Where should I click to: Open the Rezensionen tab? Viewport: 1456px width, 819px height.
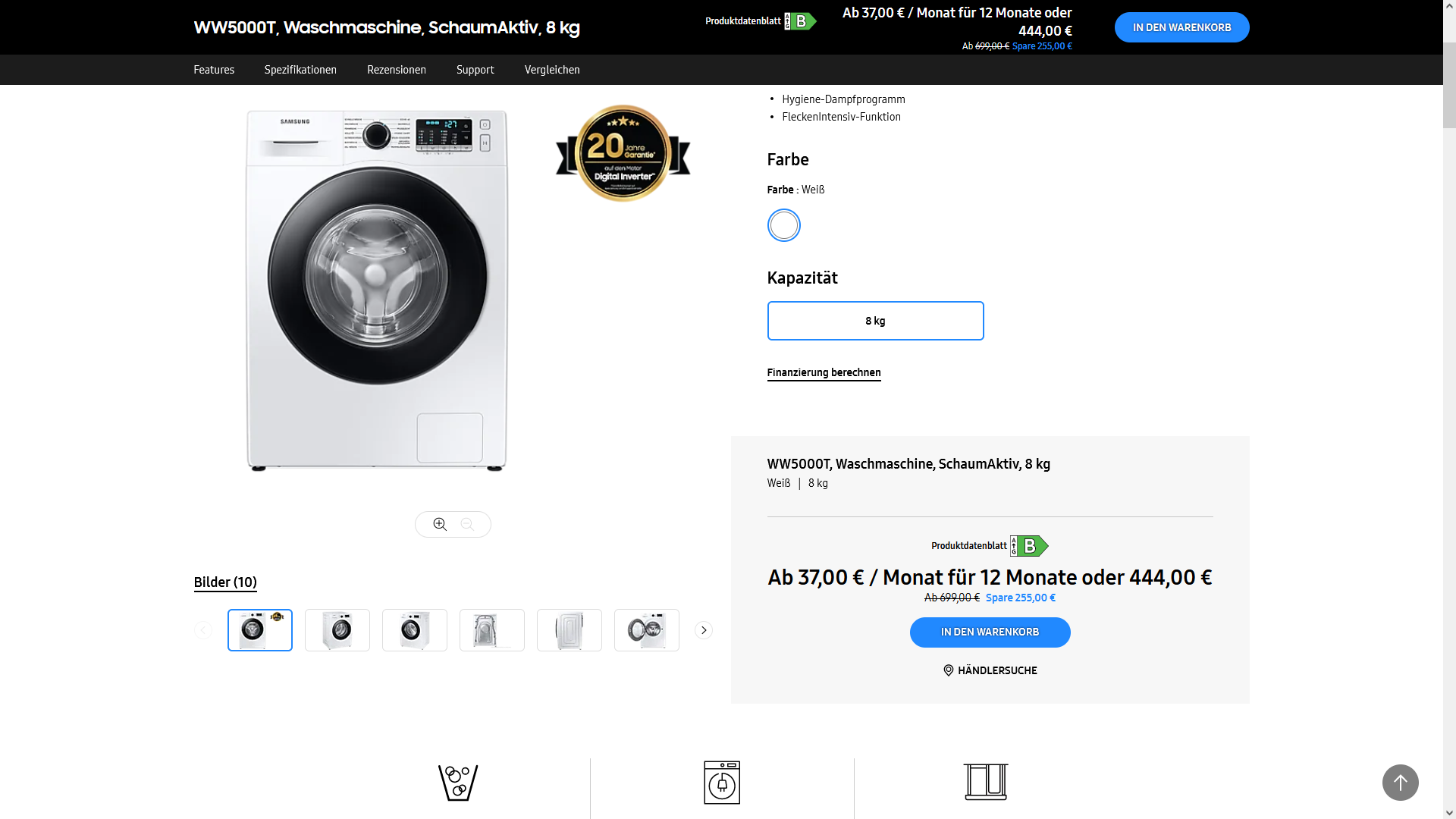tap(397, 70)
